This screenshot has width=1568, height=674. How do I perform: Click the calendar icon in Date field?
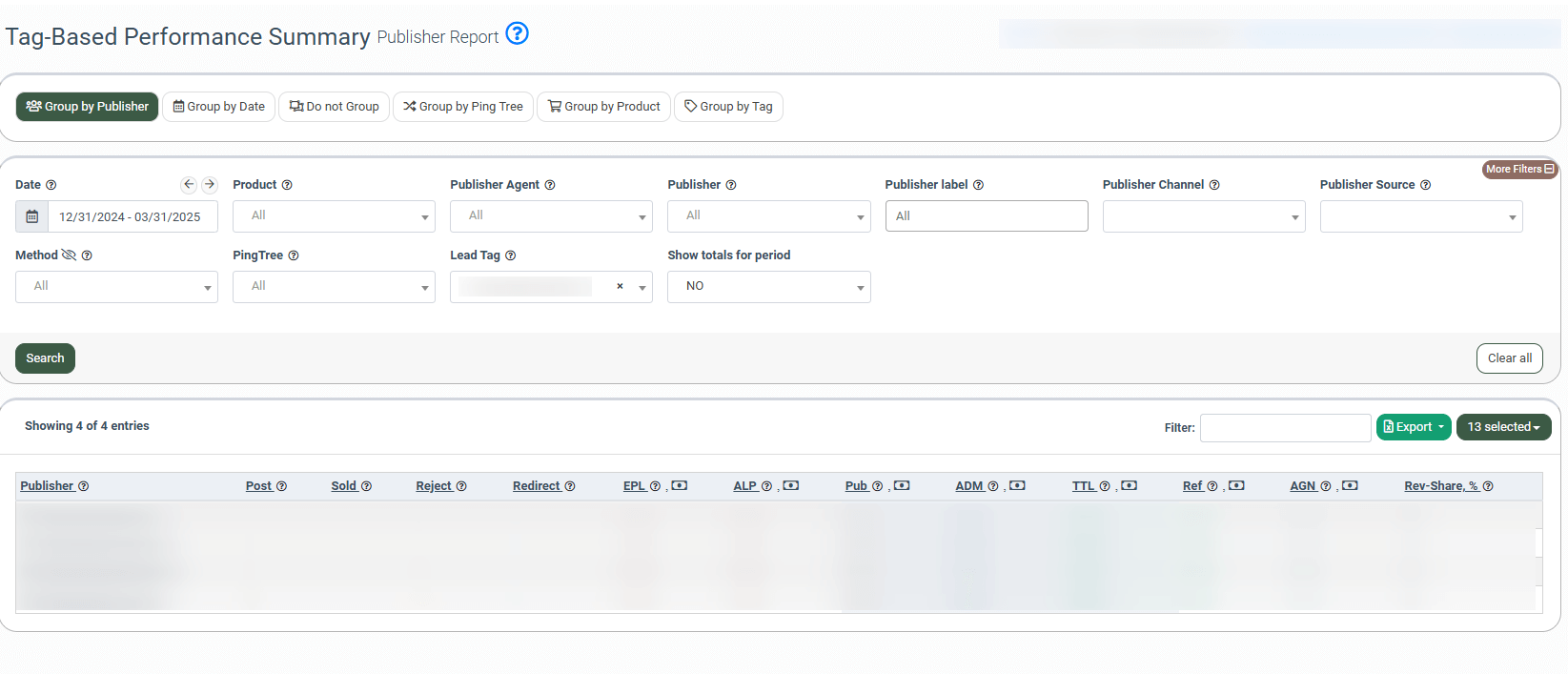31,216
